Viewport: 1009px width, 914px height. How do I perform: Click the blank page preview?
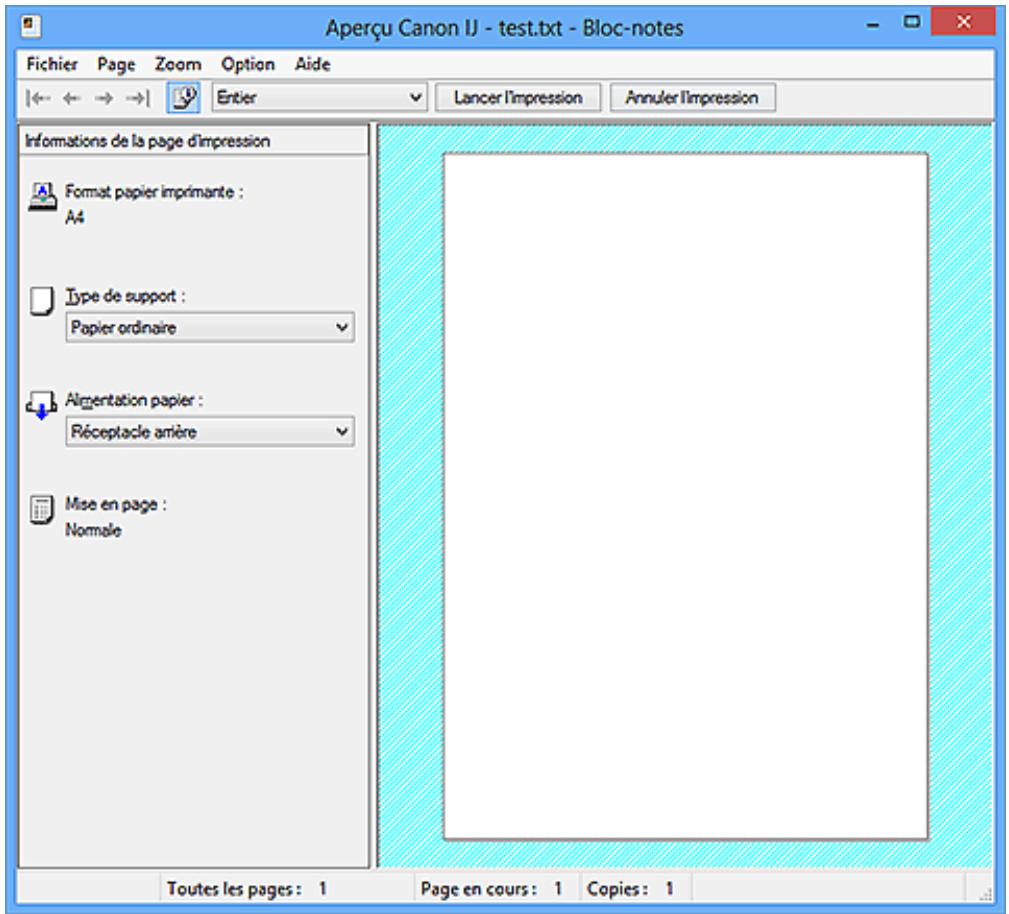(685, 496)
